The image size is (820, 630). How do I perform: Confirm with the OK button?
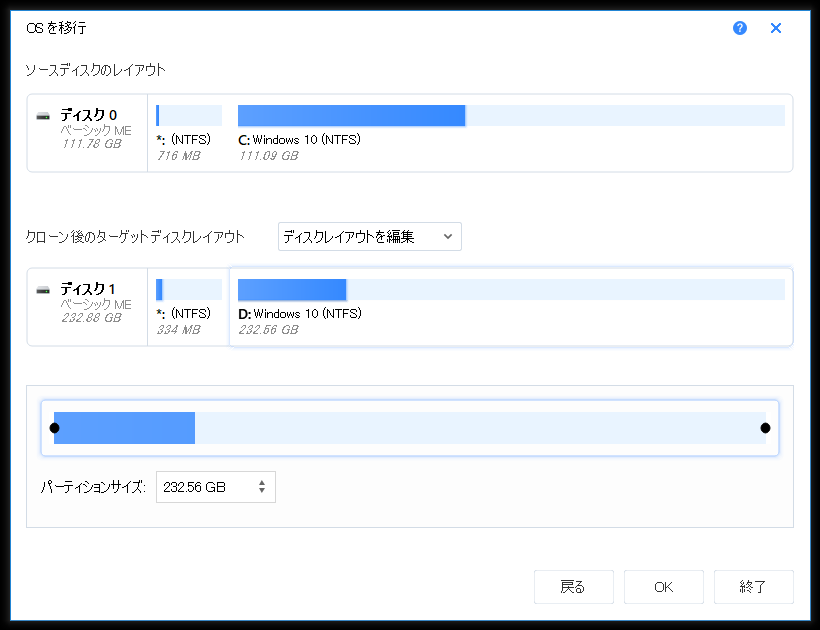click(x=663, y=587)
